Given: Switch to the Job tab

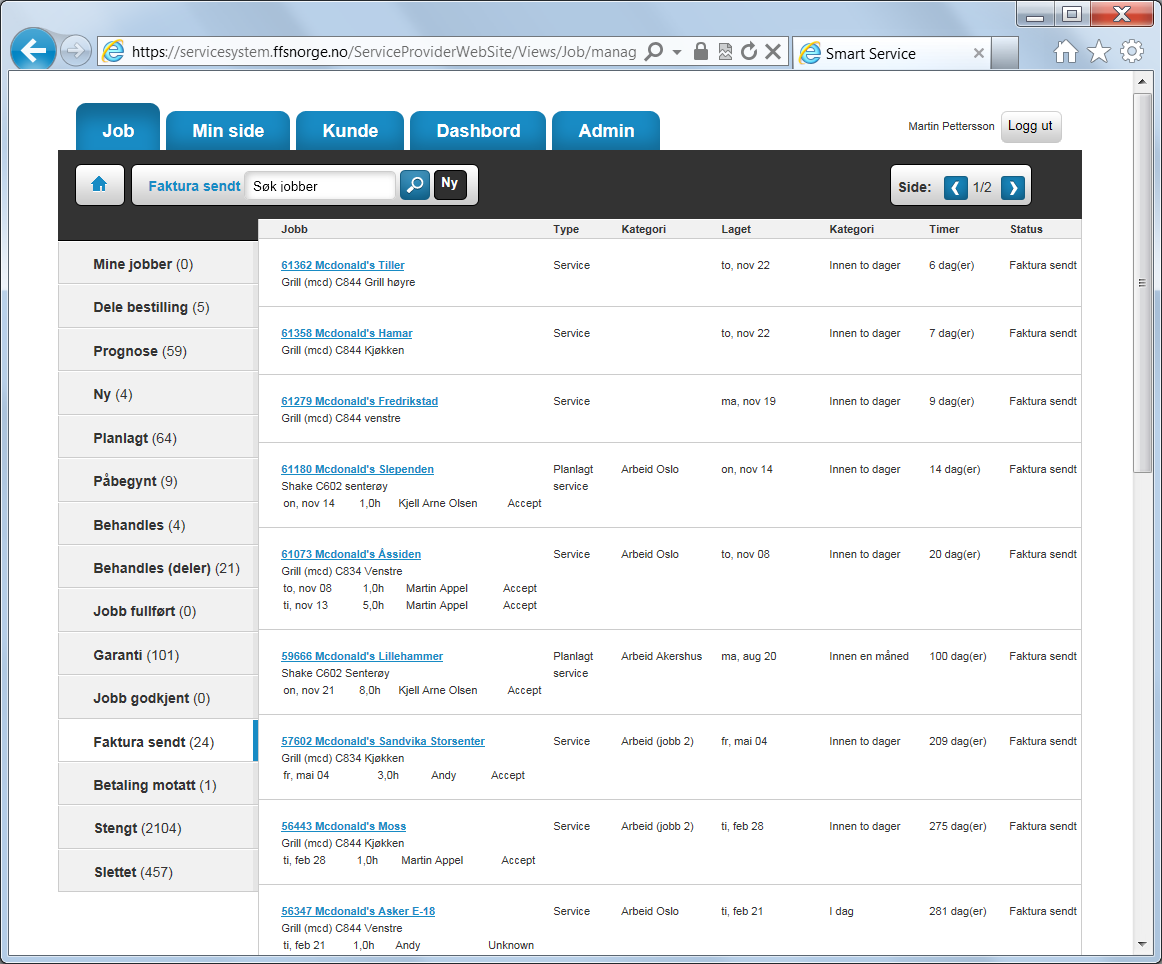Looking at the screenshot, I should tap(118, 127).
